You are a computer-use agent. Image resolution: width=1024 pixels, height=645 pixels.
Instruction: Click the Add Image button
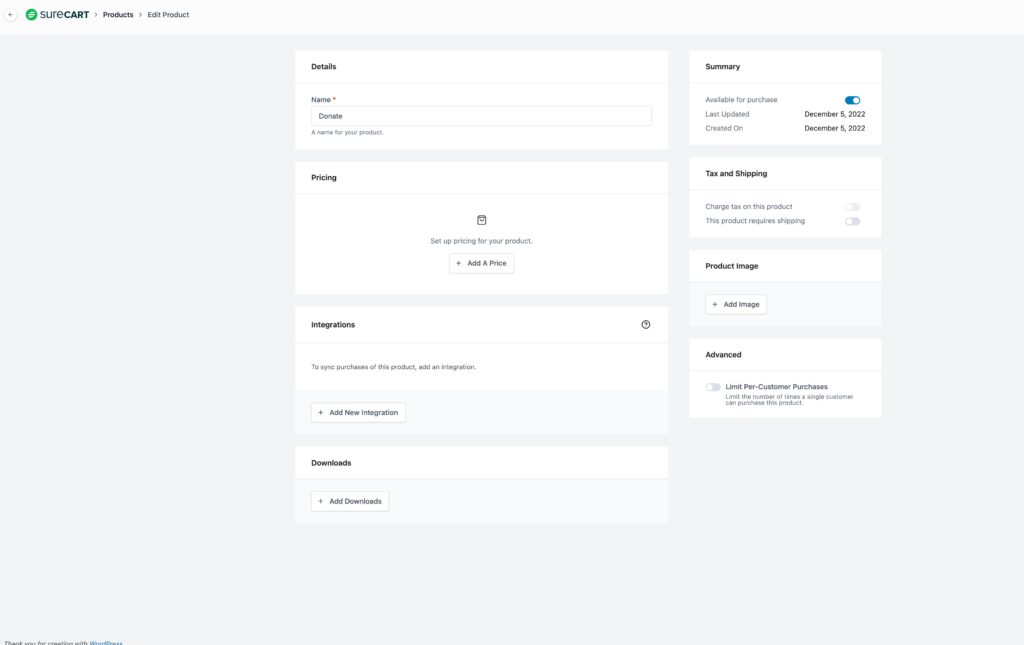click(x=736, y=304)
